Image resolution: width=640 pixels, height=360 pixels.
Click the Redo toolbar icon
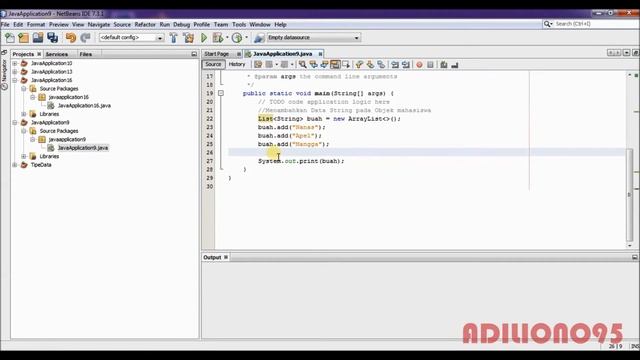click(85, 38)
